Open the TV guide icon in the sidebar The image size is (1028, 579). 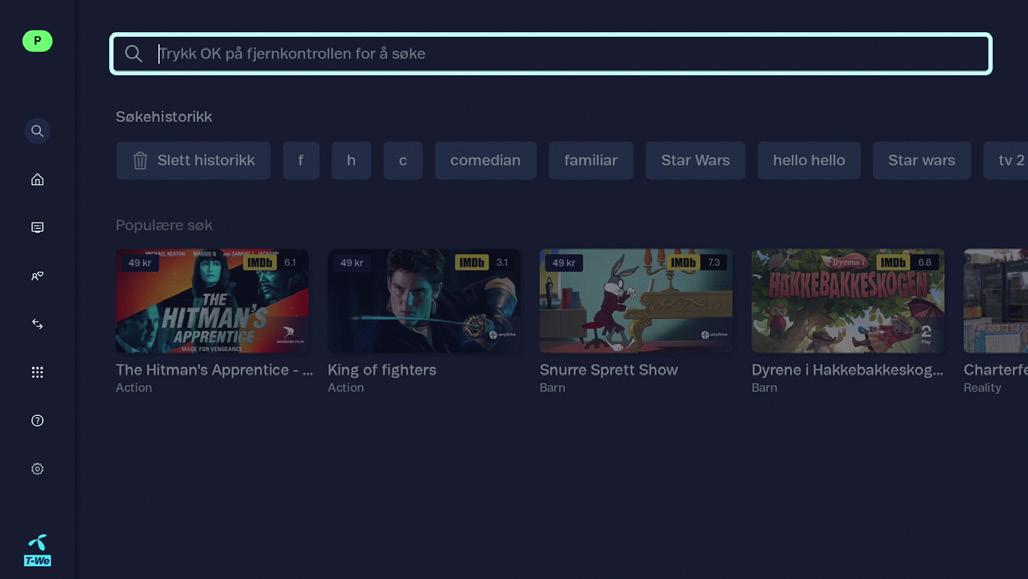point(37,228)
